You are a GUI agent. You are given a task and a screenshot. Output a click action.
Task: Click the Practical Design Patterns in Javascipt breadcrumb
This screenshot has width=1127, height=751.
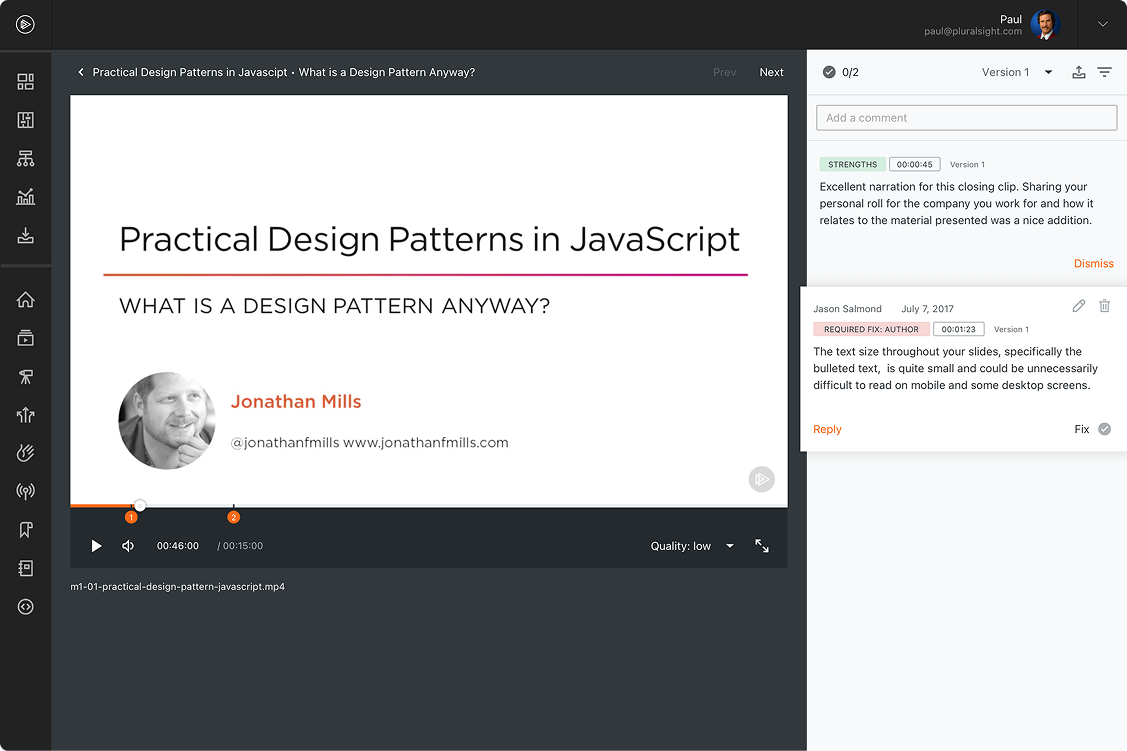[190, 72]
